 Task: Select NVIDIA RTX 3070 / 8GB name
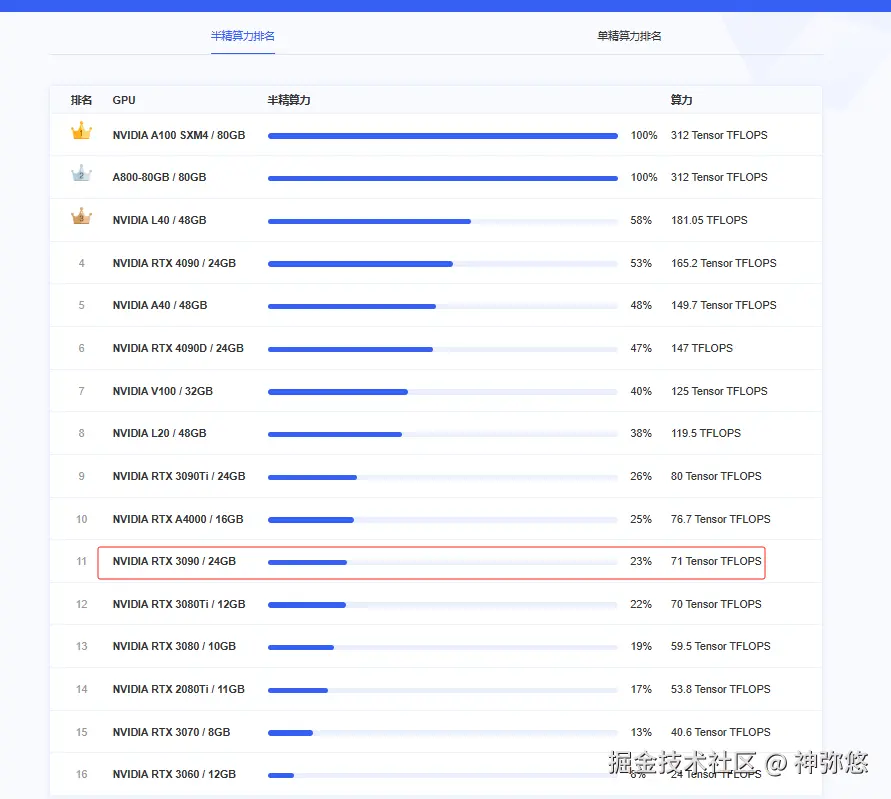pos(171,732)
